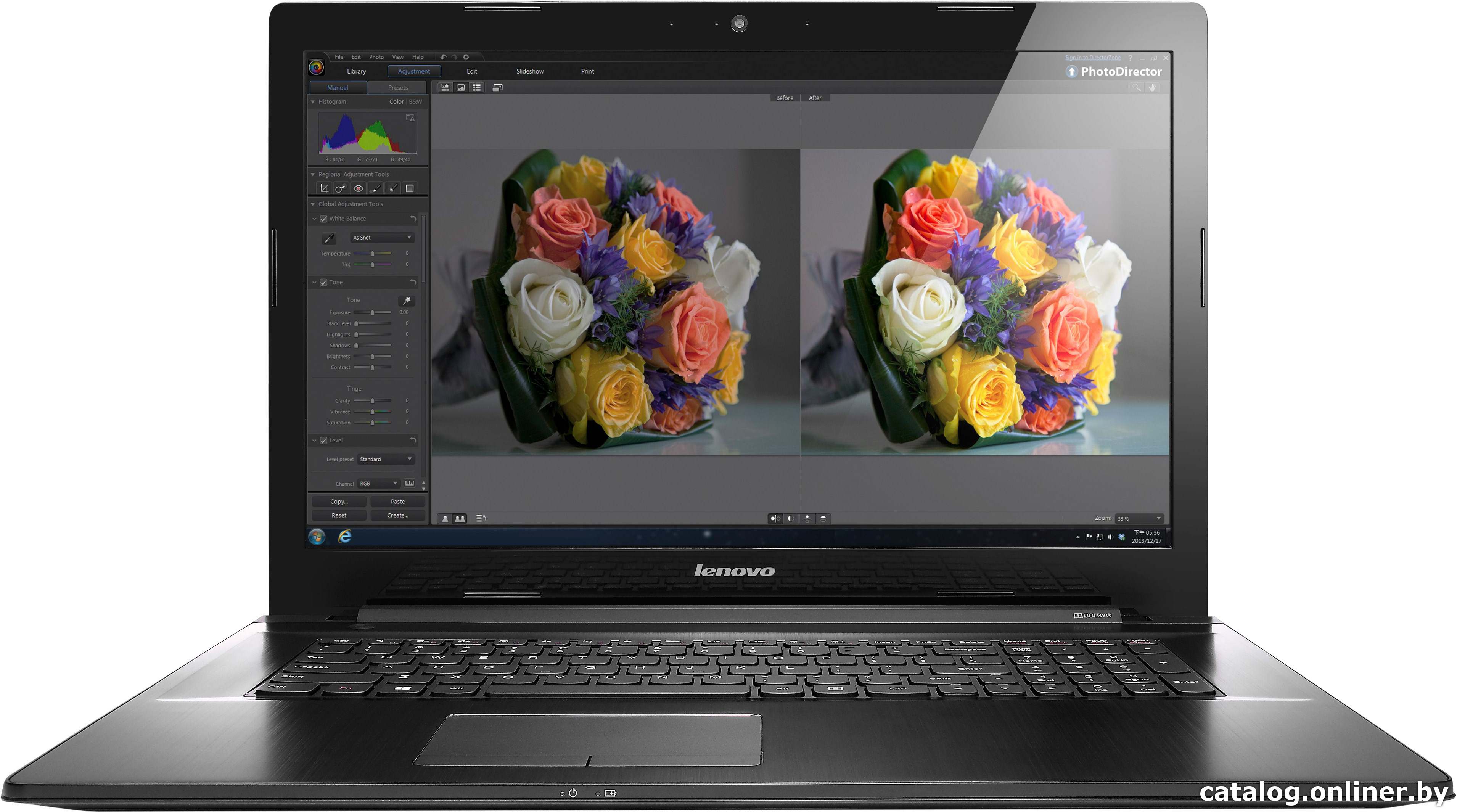1457x812 pixels.
Task: Show two-photo compare view
Action: (x=460, y=519)
